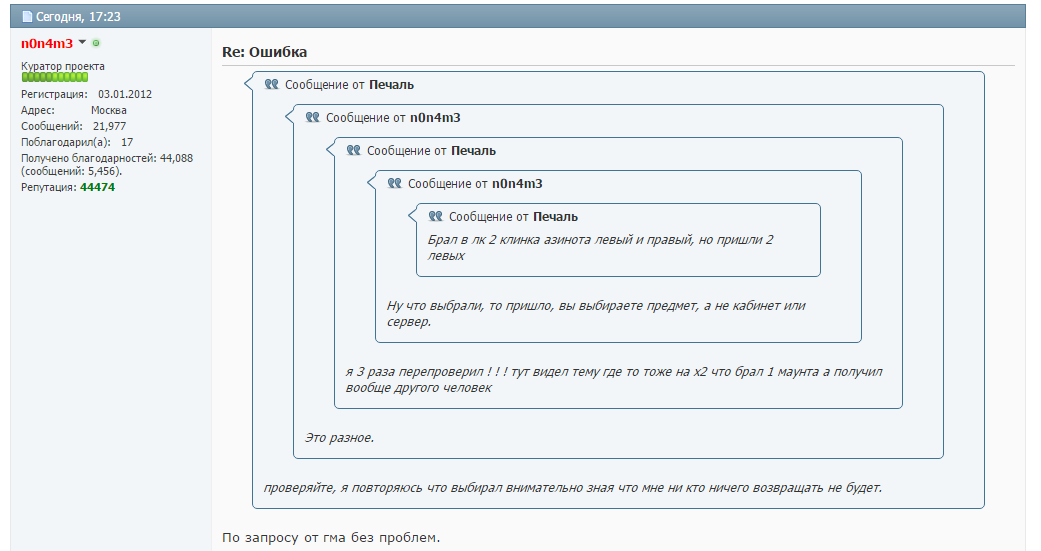Click author name n0n4m3 in second-level quote
Screen dimensions: 1041x551
[435, 118]
